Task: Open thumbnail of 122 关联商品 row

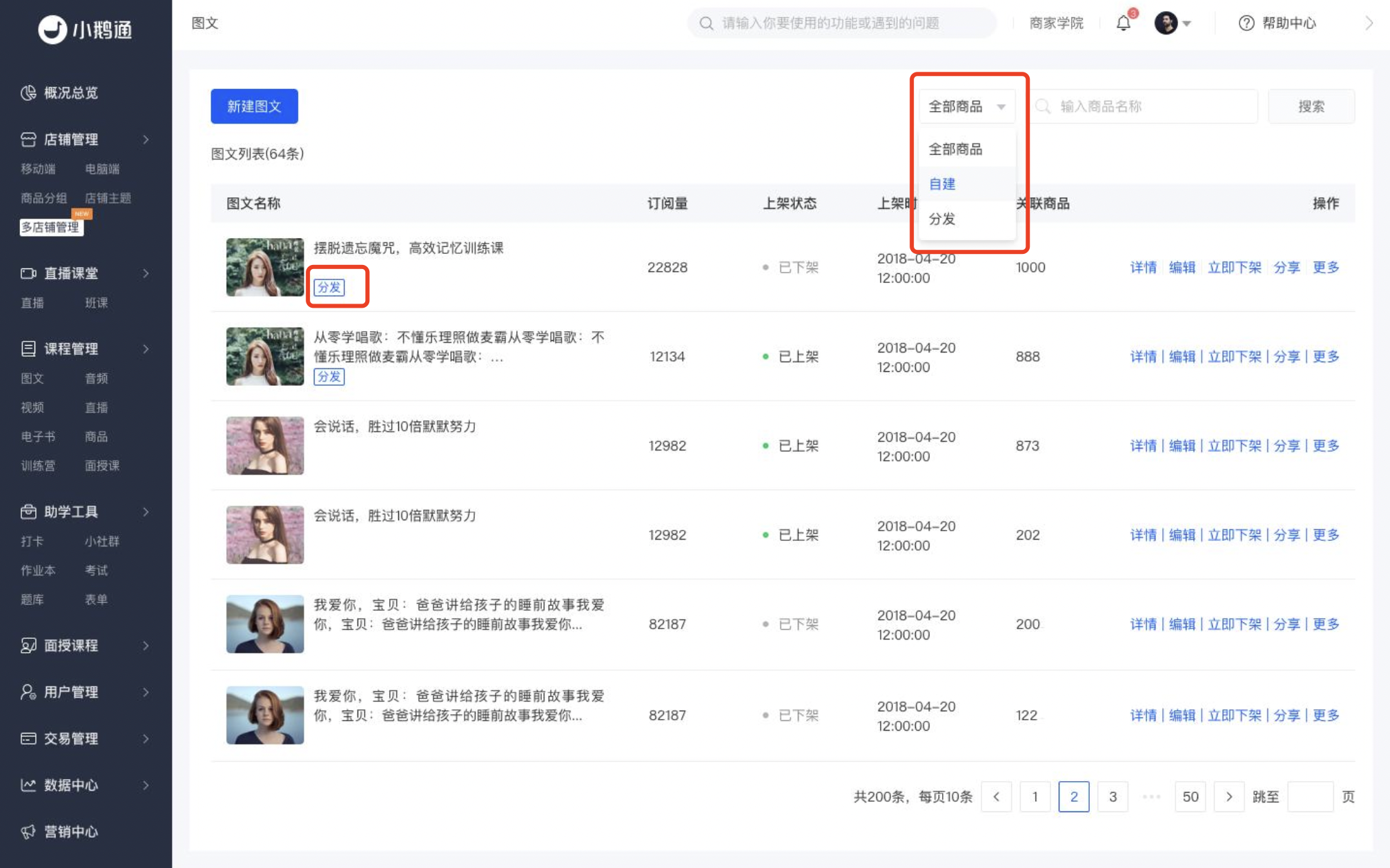Action: (x=265, y=715)
